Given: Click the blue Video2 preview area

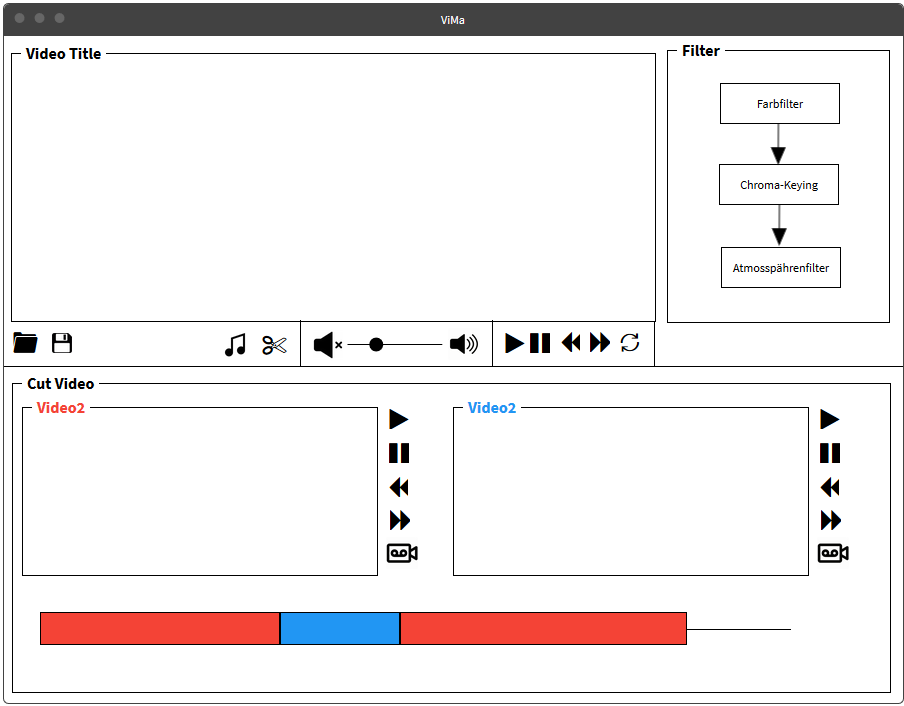Looking at the screenshot, I should (631, 492).
